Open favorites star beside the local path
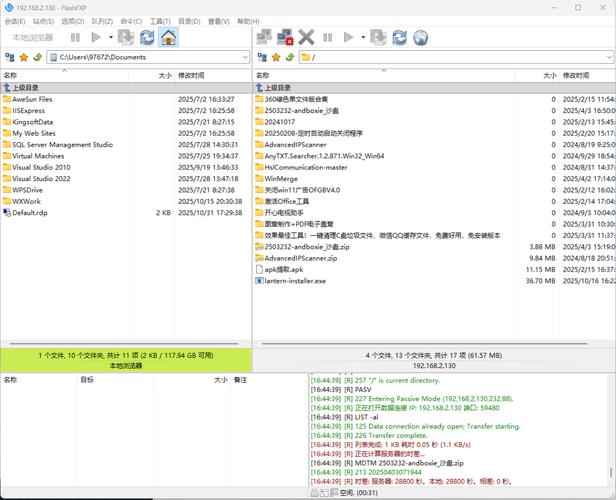 pos(24,57)
